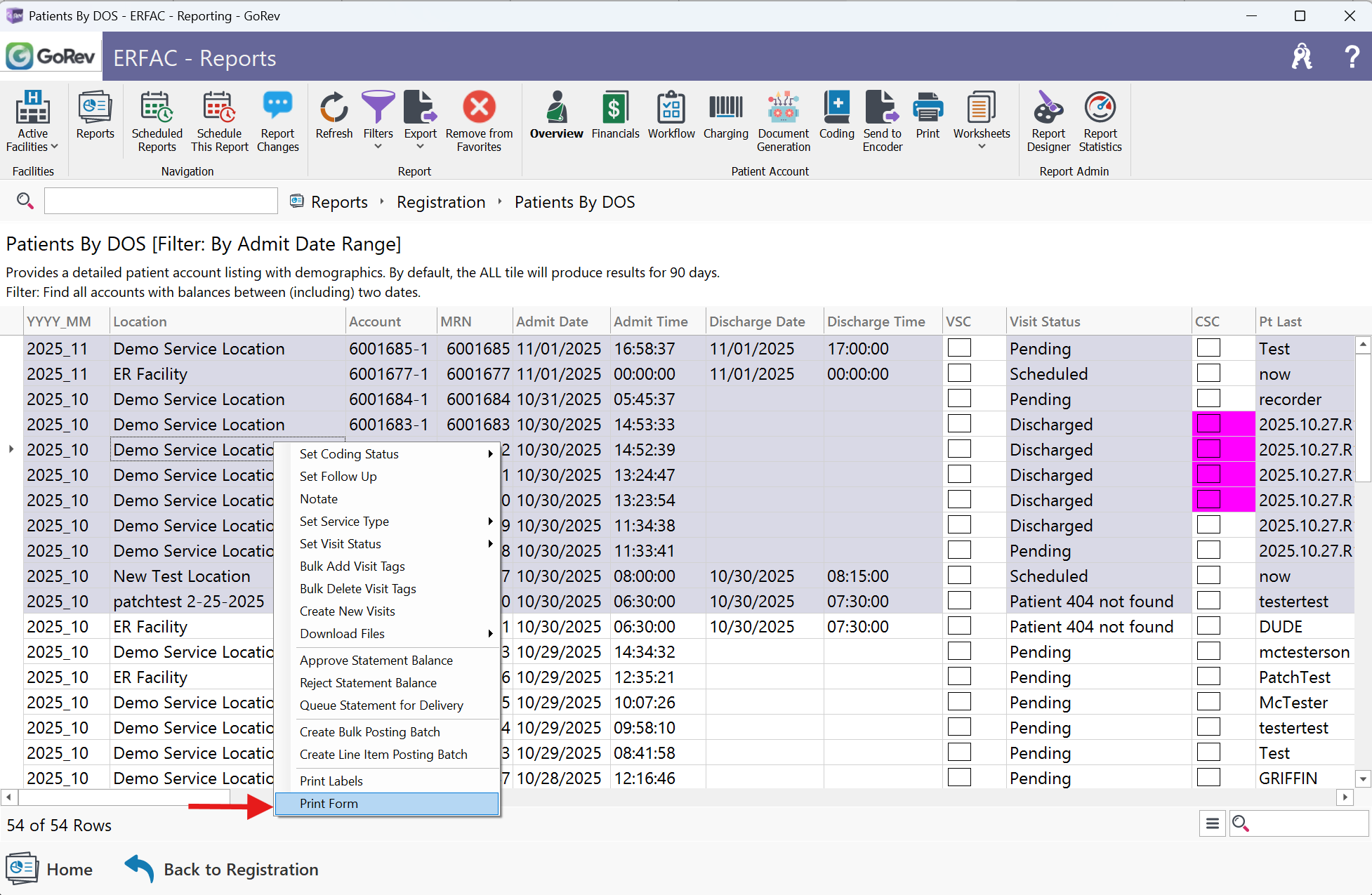Choose Bulk Add Visit Tags menu entry

pyautogui.click(x=352, y=566)
